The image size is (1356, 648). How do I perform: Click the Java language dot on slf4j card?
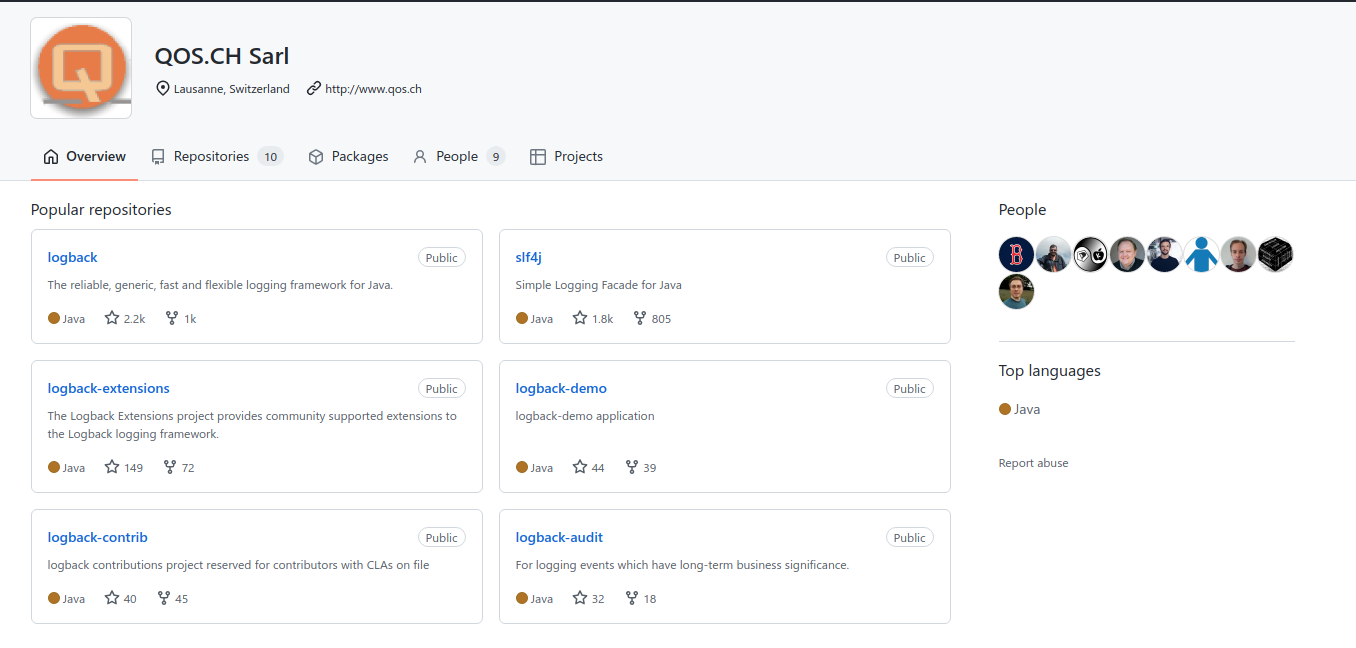(522, 318)
